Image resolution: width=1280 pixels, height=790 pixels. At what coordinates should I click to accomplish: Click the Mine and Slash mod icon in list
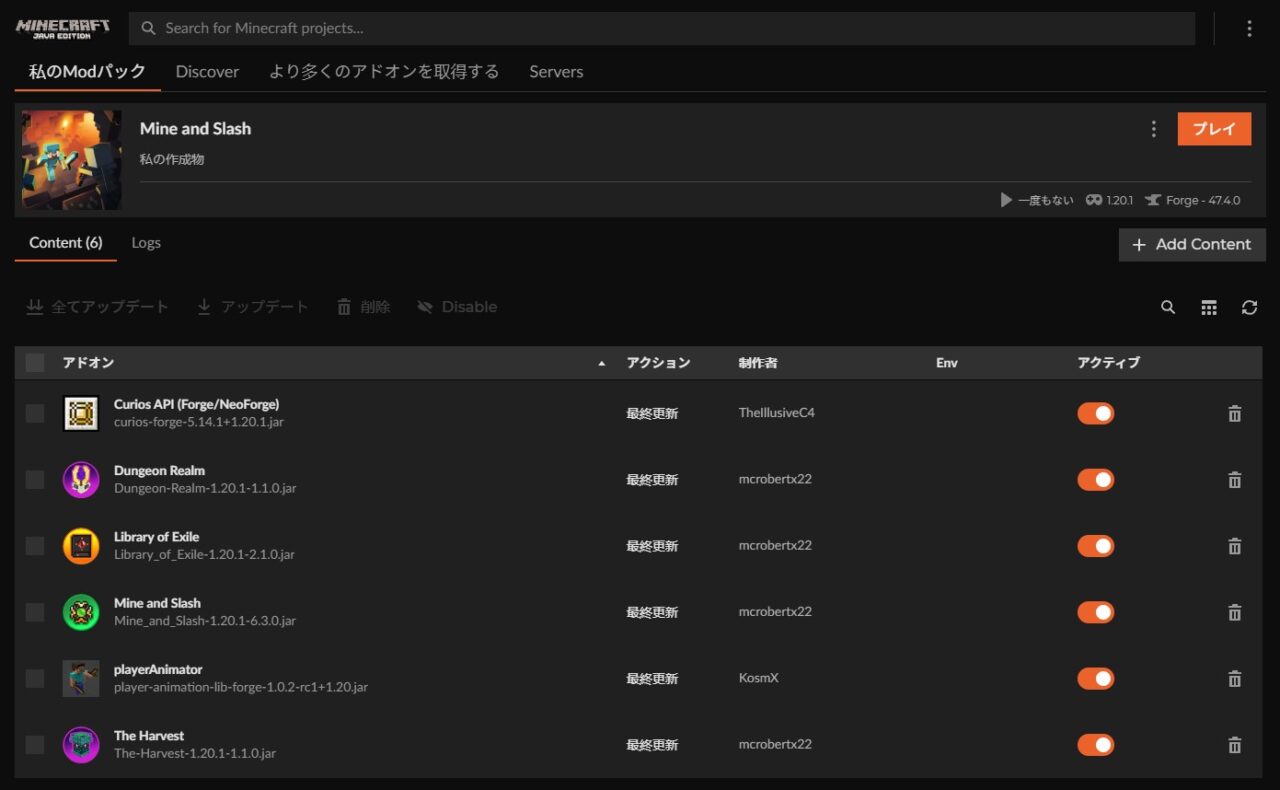81,612
